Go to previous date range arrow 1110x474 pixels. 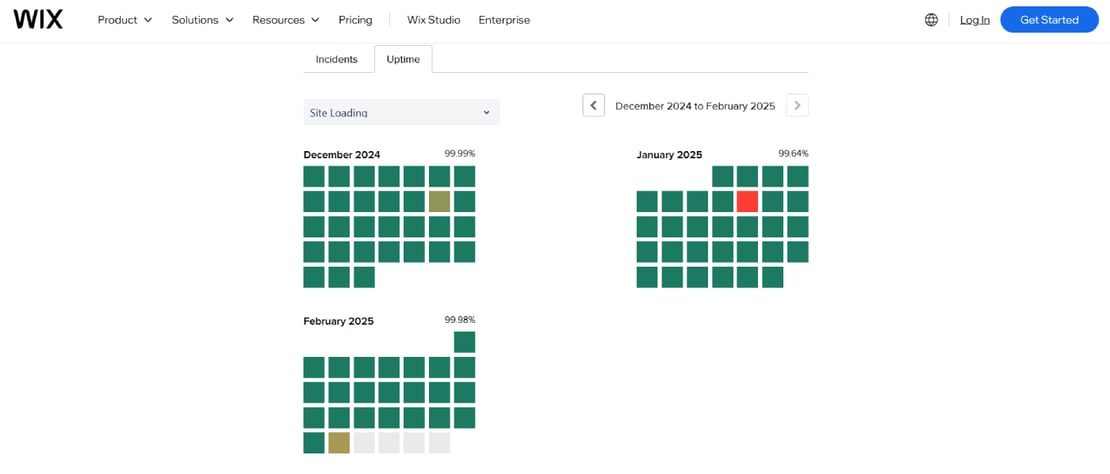pyautogui.click(x=593, y=105)
